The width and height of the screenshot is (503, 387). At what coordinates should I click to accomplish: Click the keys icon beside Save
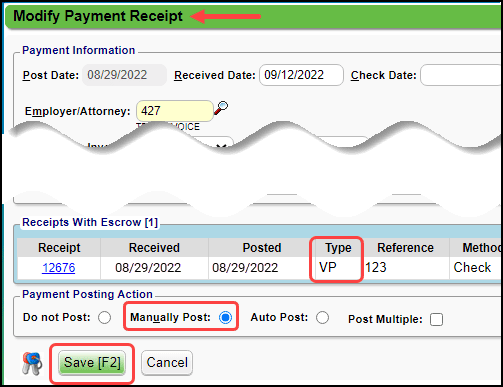click(x=32, y=364)
